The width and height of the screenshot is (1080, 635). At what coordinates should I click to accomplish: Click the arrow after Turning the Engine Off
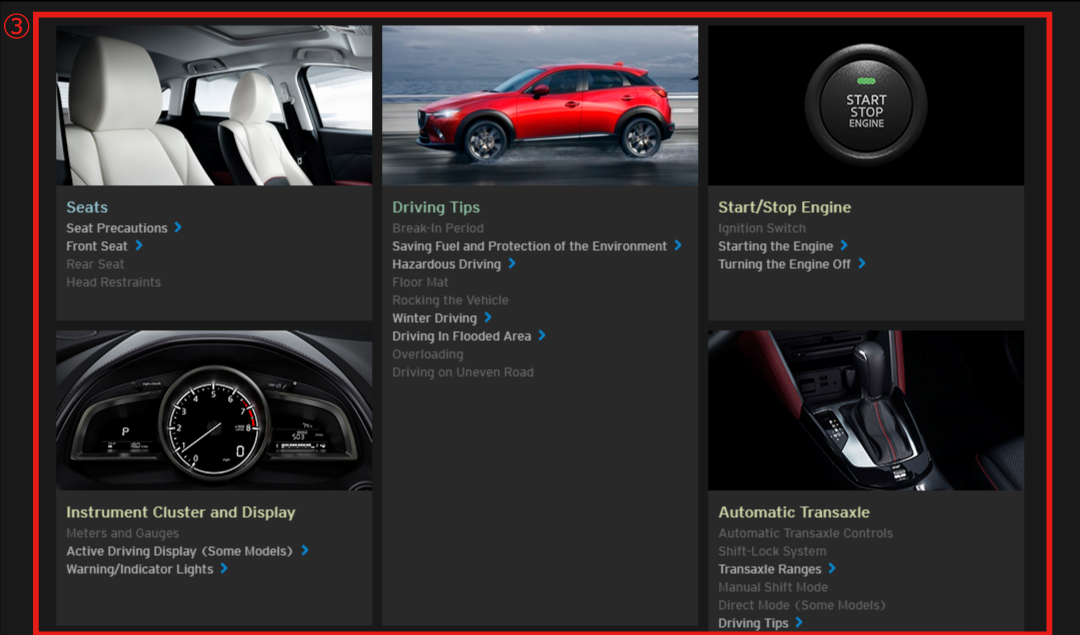click(862, 264)
